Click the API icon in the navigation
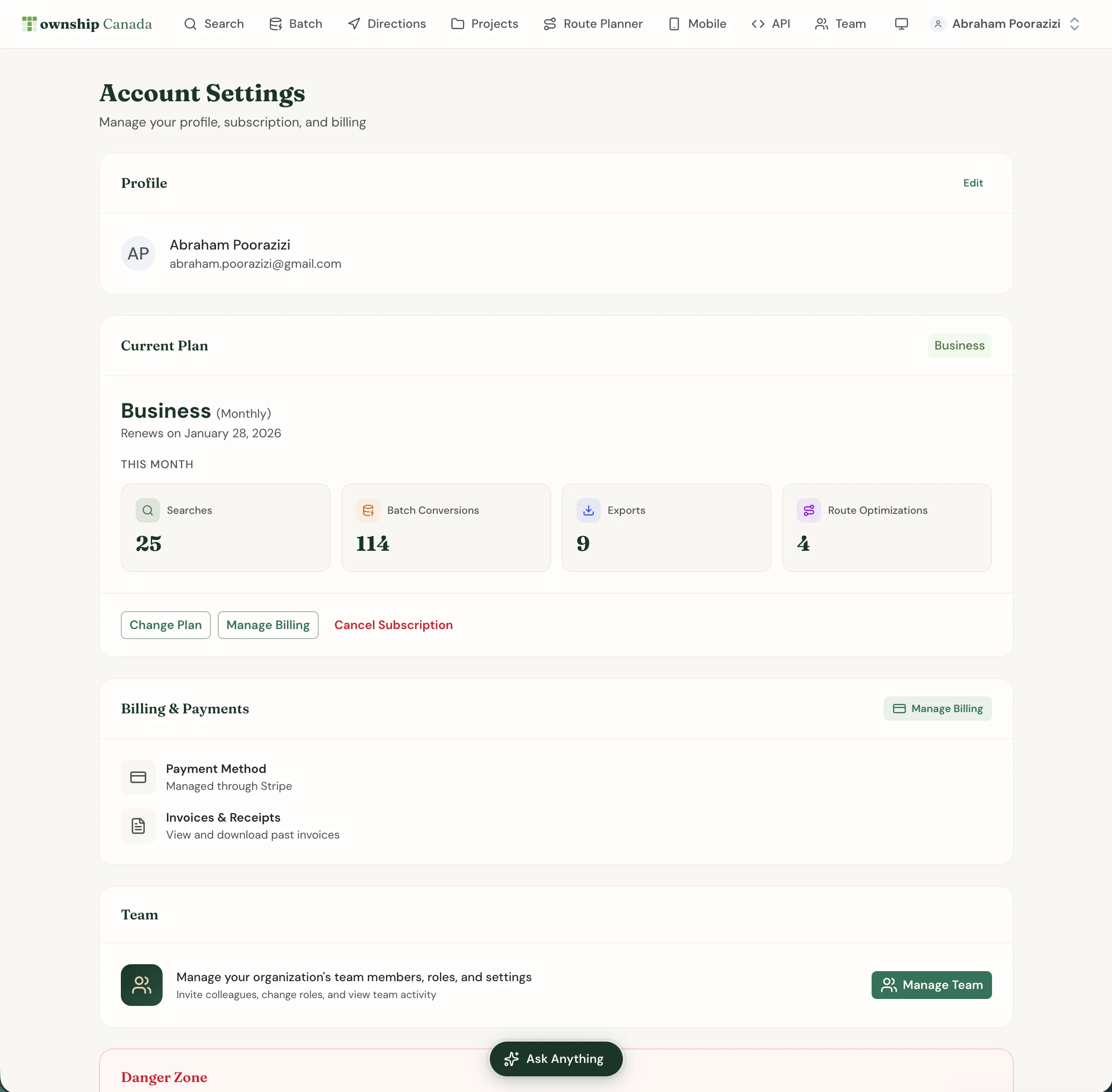The height and width of the screenshot is (1092, 1112). coord(758,23)
